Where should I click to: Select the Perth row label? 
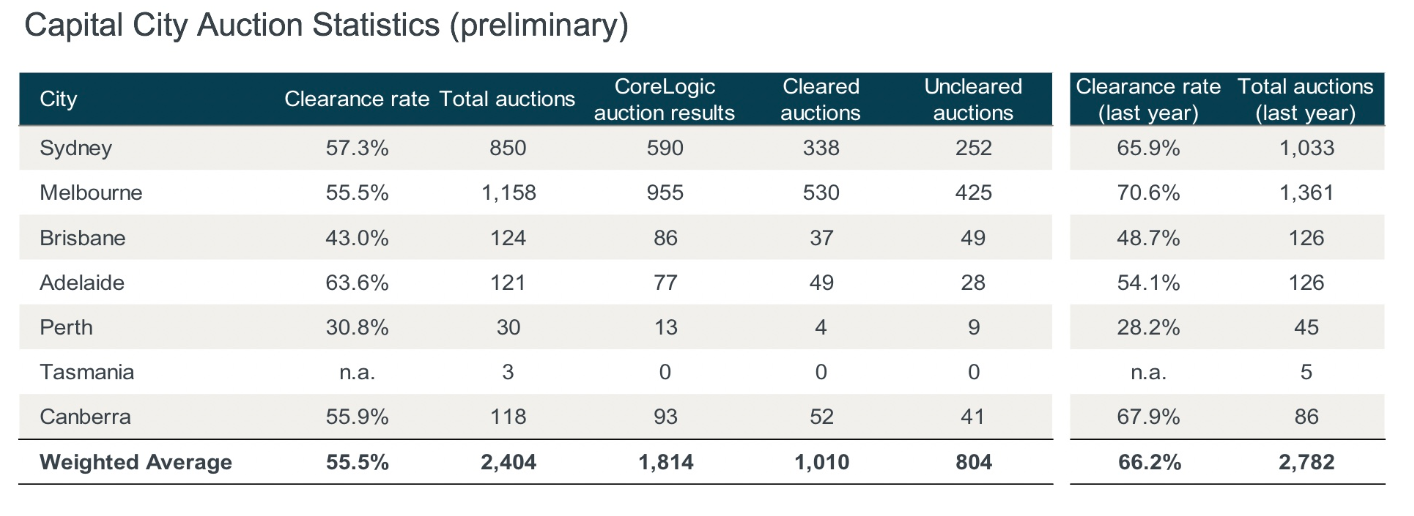coord(66,327)
